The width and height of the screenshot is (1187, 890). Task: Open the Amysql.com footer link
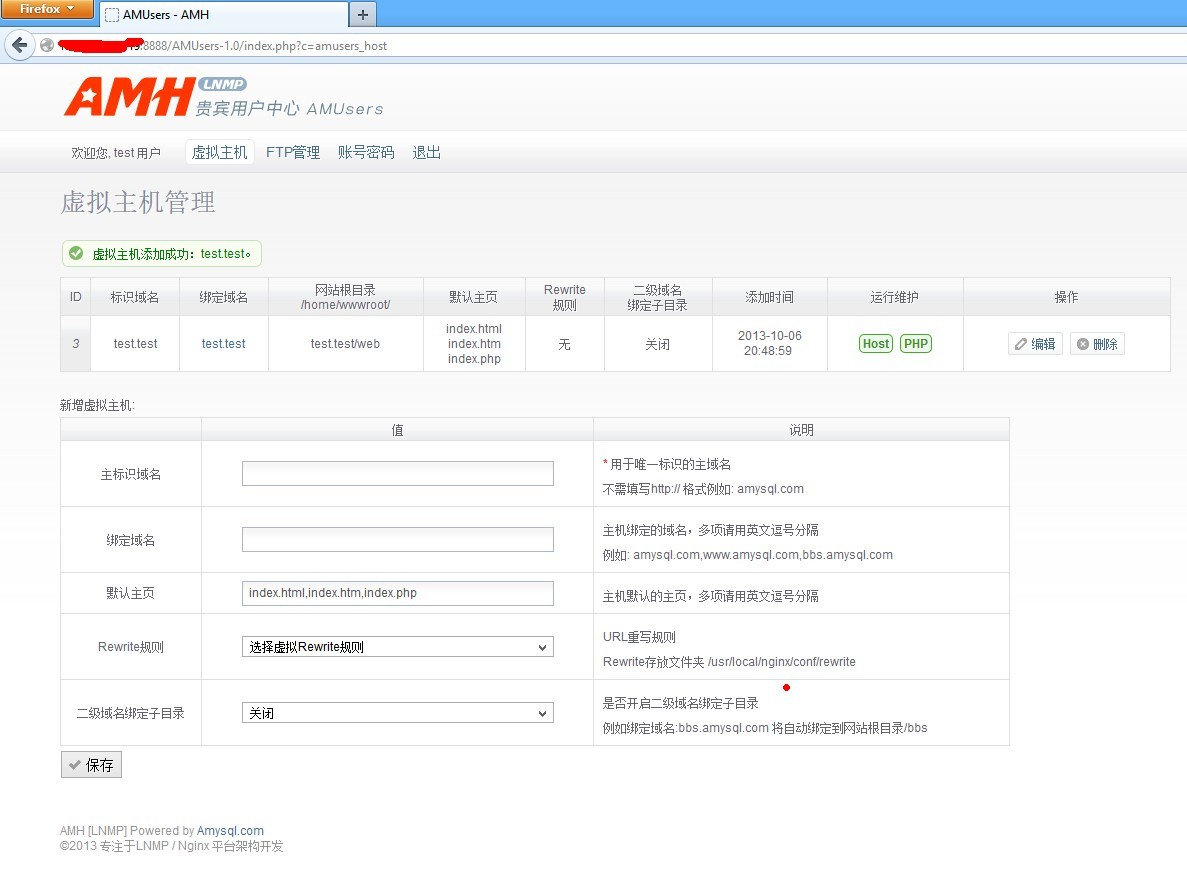click(230, 831)
